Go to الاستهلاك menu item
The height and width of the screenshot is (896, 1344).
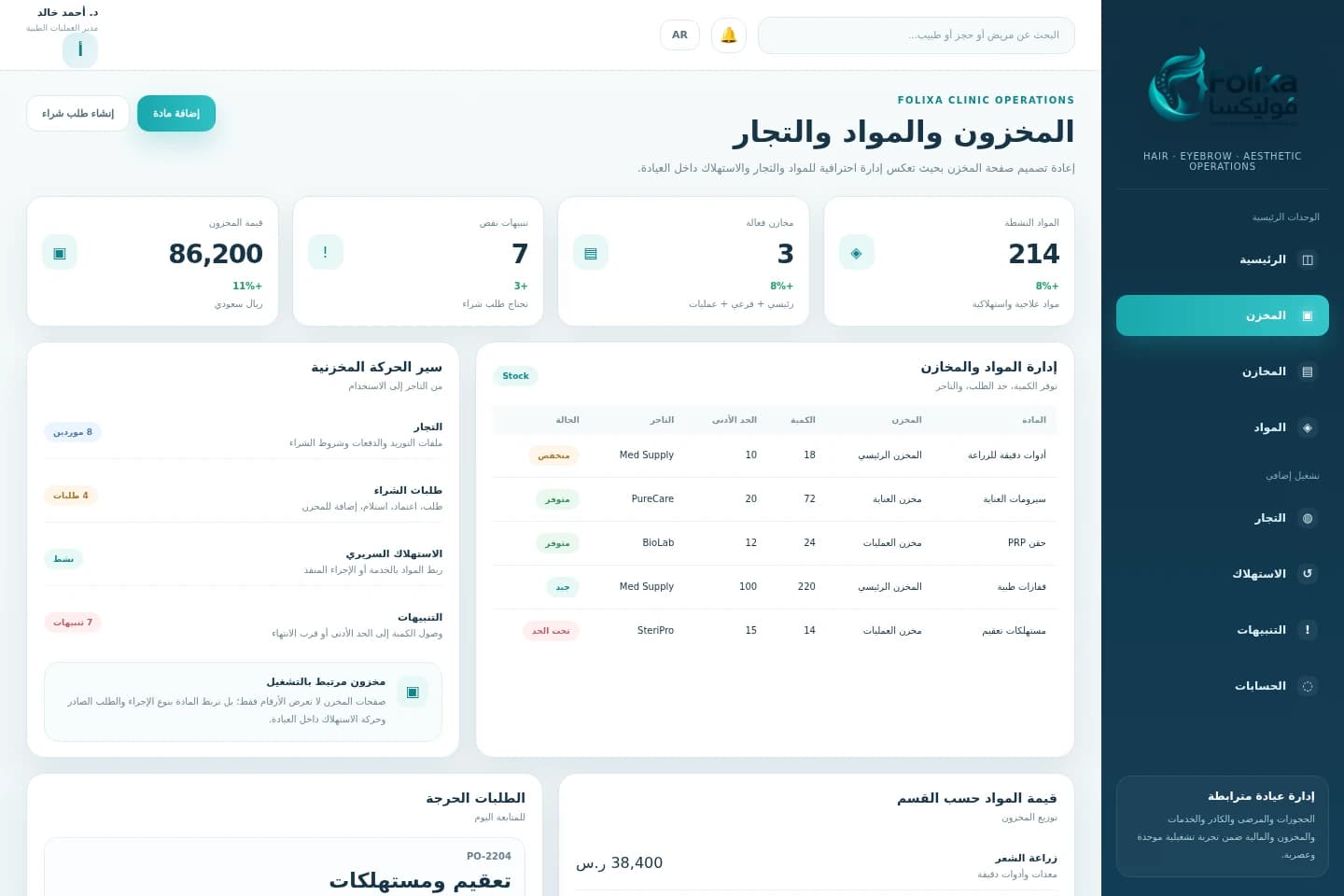click(1223, 574)
